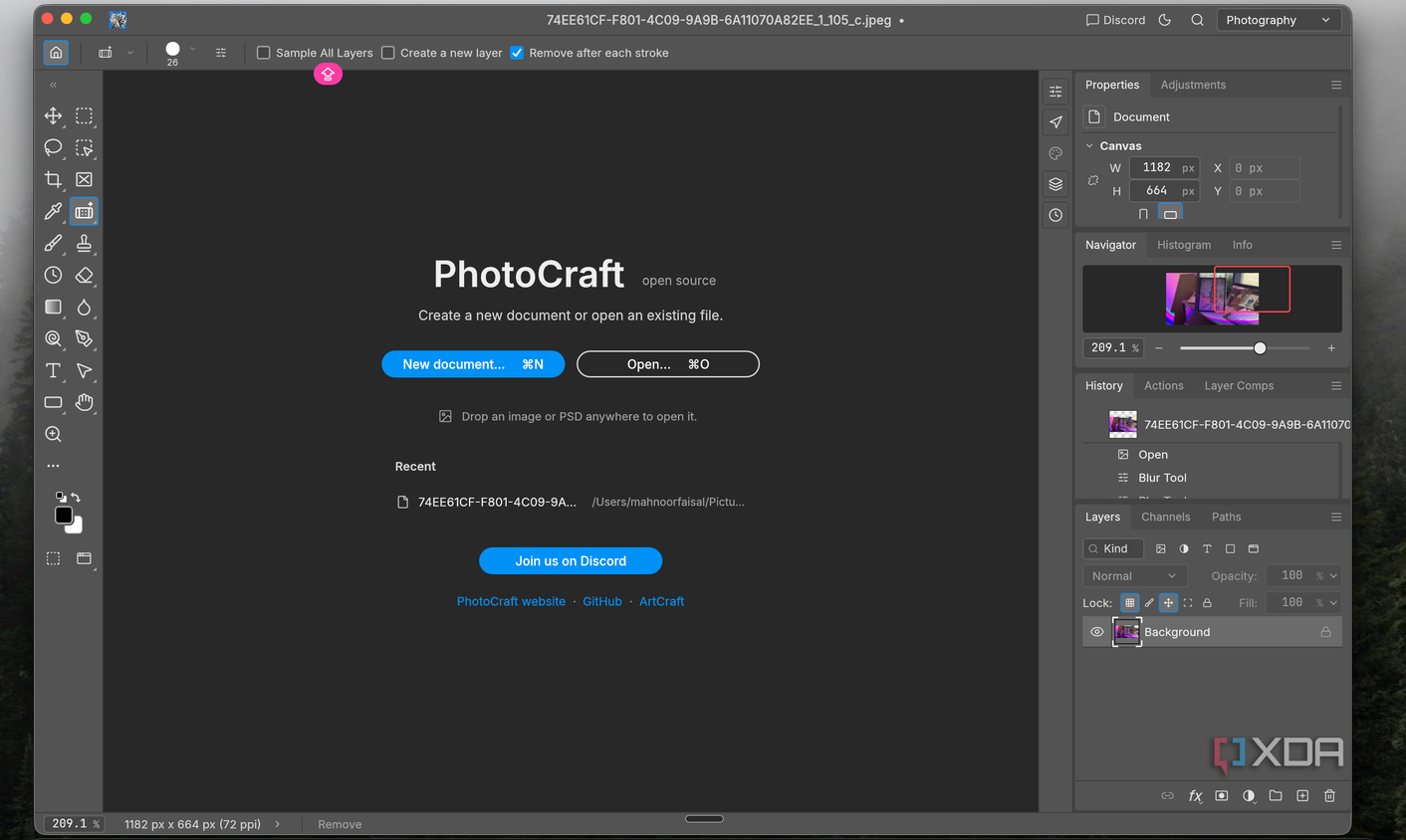Select the Type tool

(54, 371)
